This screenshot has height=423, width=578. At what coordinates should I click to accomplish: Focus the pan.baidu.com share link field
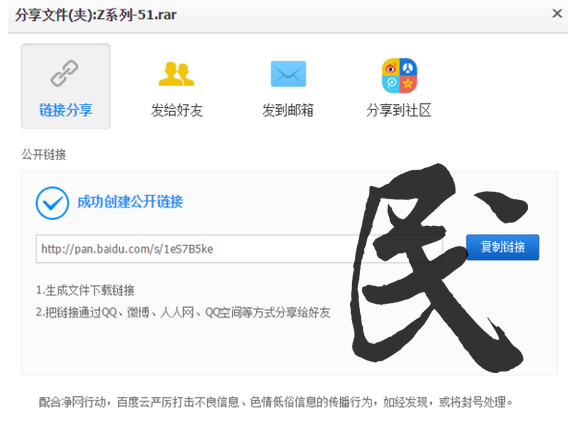point(239,249)
